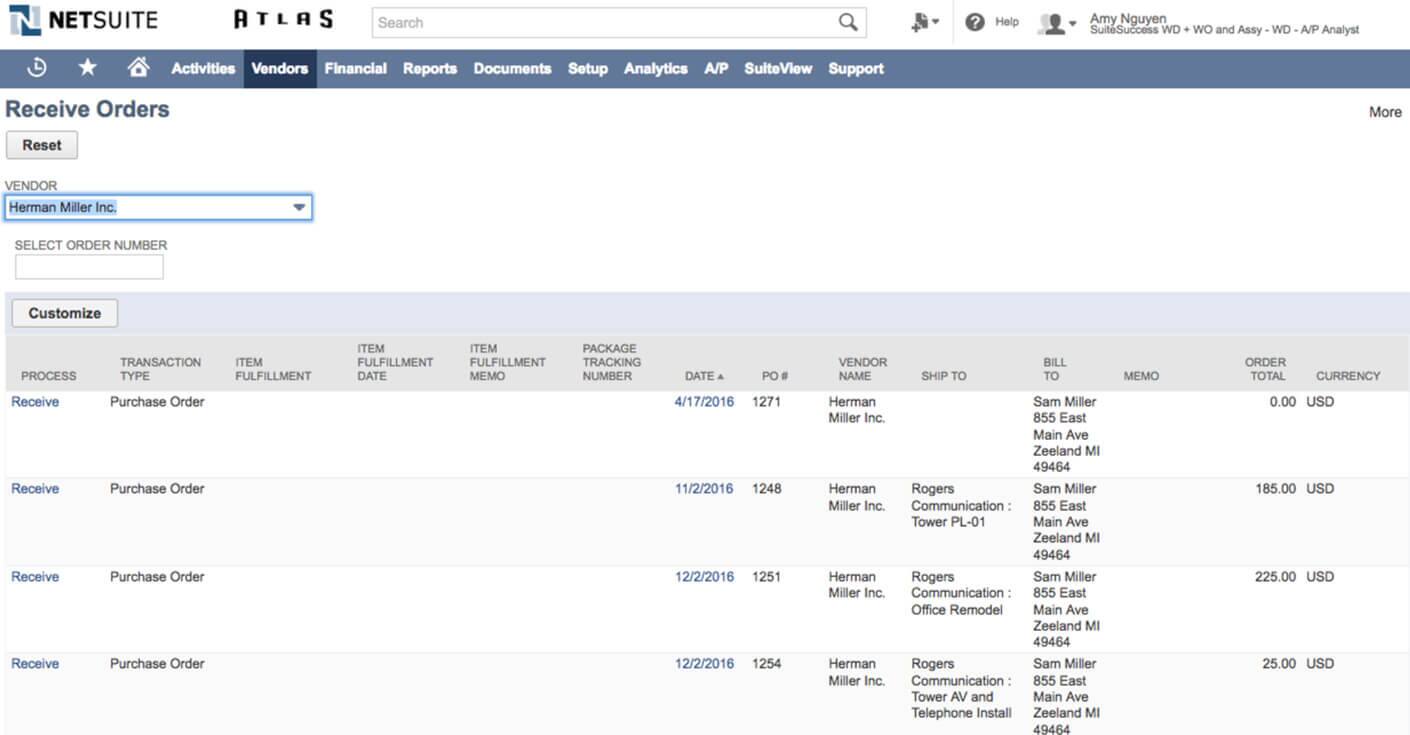The height and width of the screenshot is (735, 1410).
Task: Select the 225.00 order total cell
Action: pos(1275,576)
